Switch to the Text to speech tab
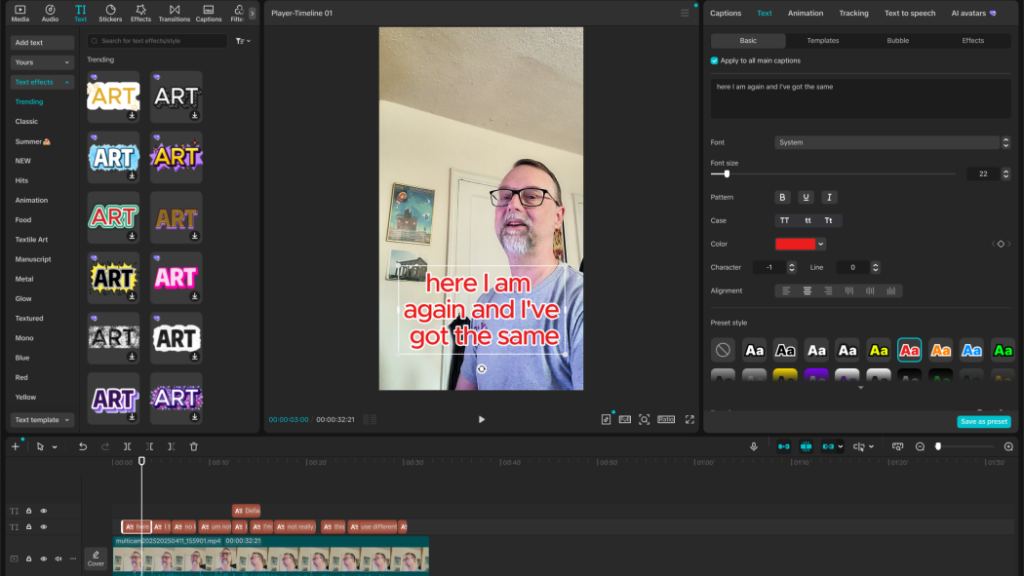Screen dimensions: 1024x576 click(x=910, y=13)
